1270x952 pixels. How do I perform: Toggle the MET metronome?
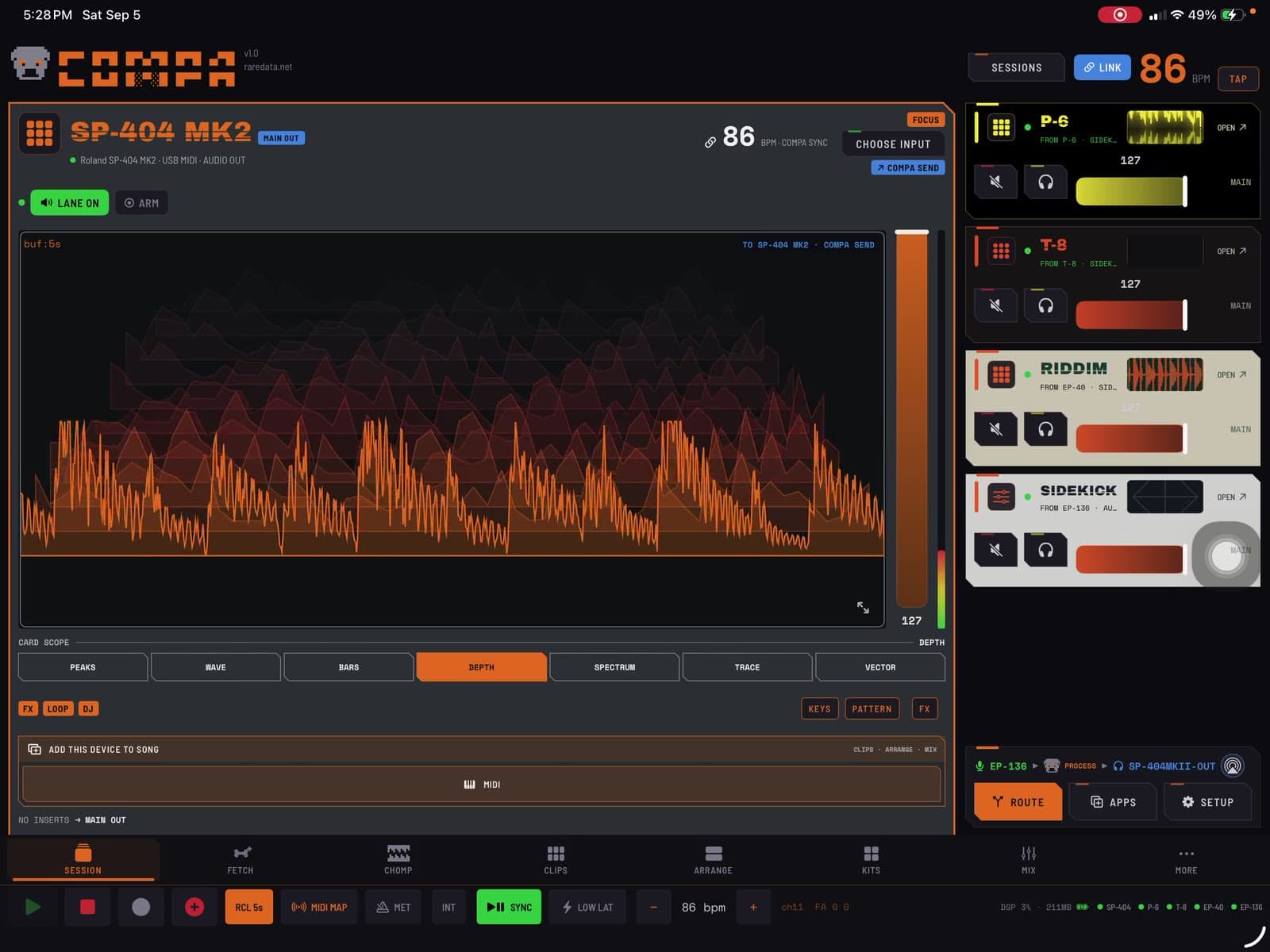coord(393,907)
